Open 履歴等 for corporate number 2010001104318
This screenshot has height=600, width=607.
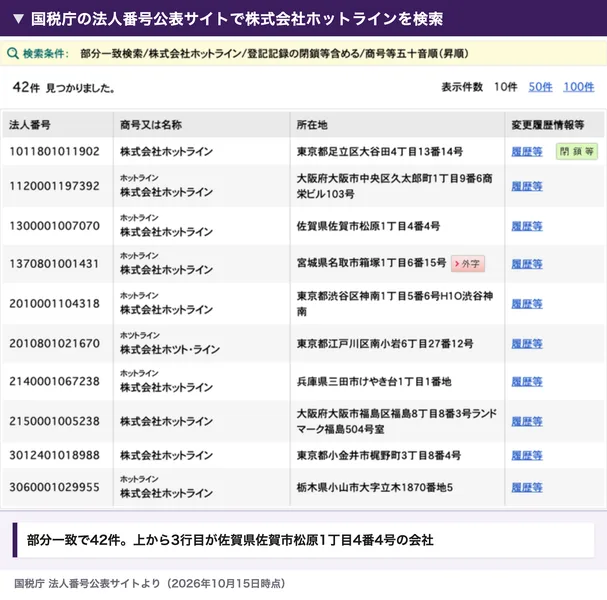527,304
